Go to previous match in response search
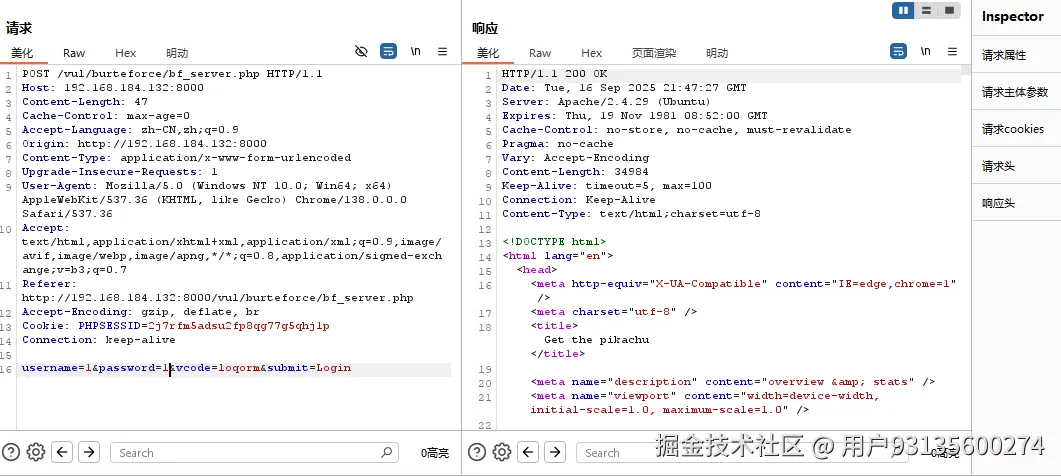 click(x=528, y=452)
